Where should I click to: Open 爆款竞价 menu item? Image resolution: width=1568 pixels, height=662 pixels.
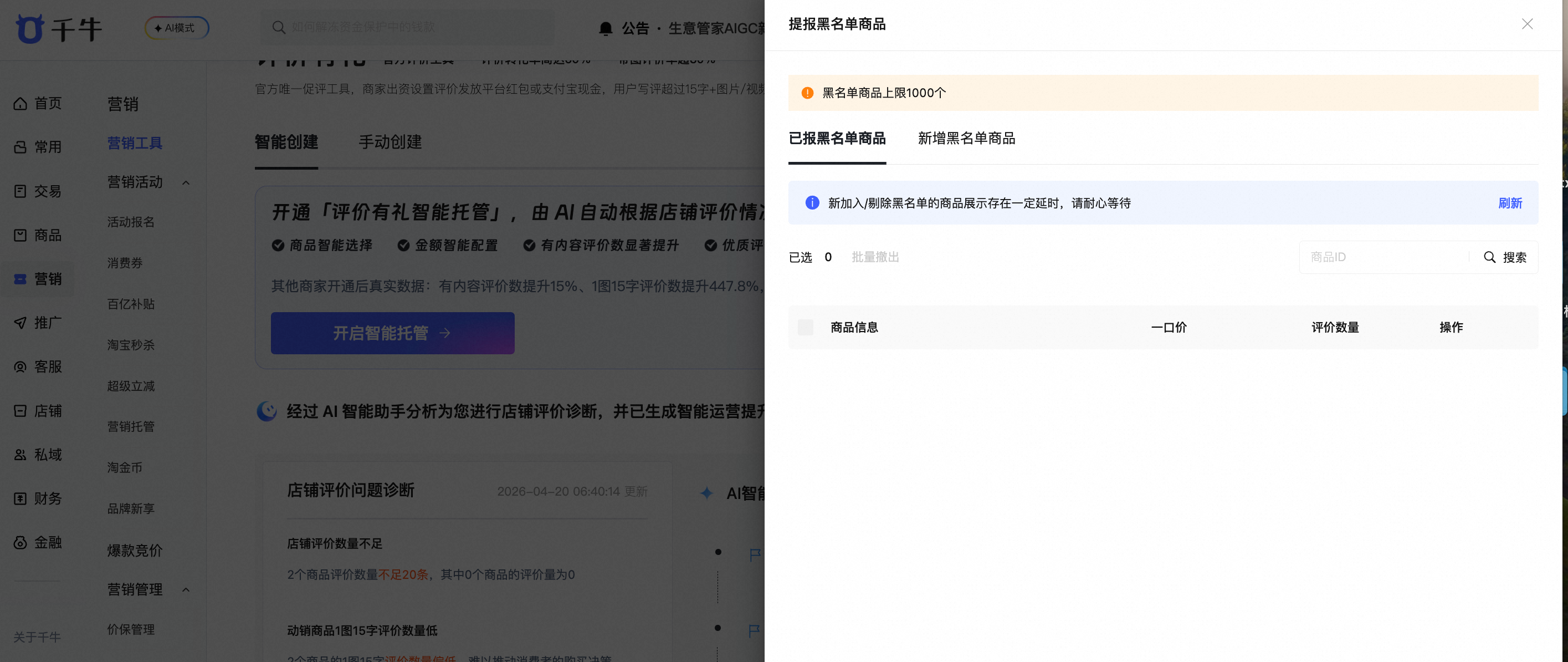(x=135, y=551)
